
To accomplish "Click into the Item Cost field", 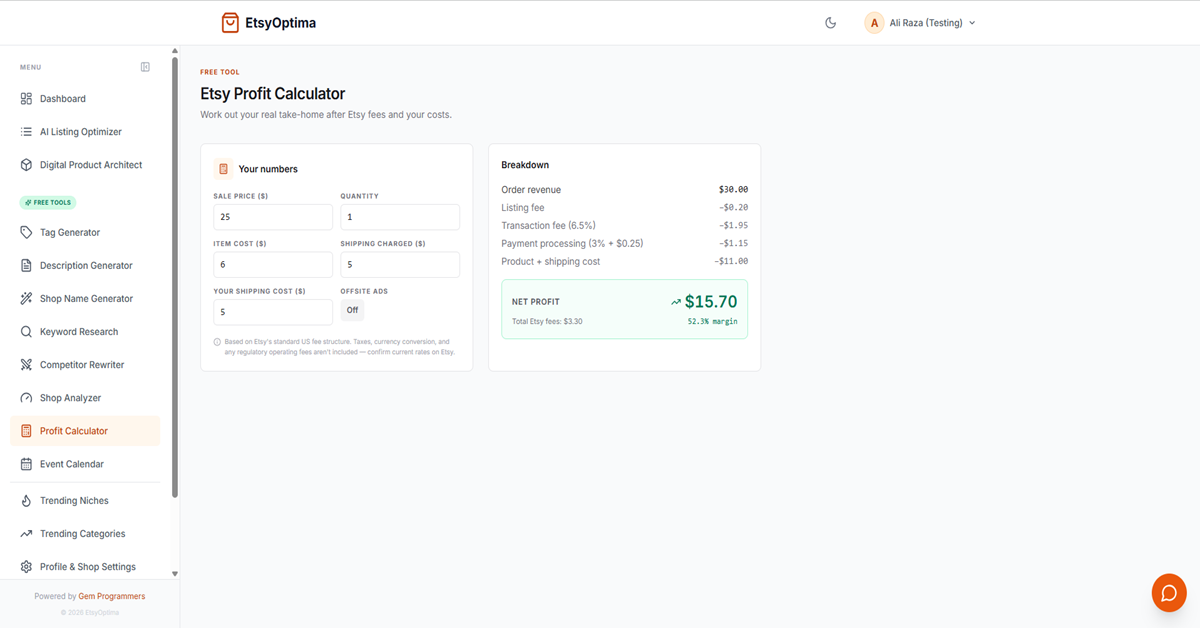I will 273,265.
